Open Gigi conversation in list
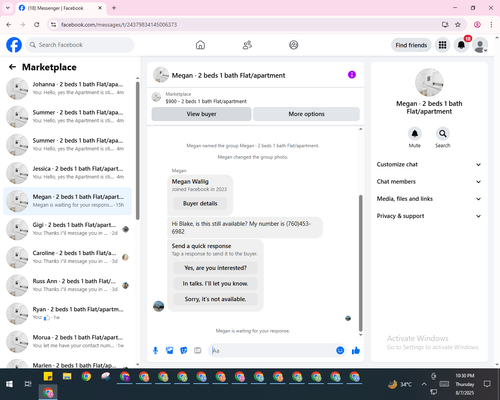Image resolution: width=500 pixels, height=400 pixels. tap(67, 229)
